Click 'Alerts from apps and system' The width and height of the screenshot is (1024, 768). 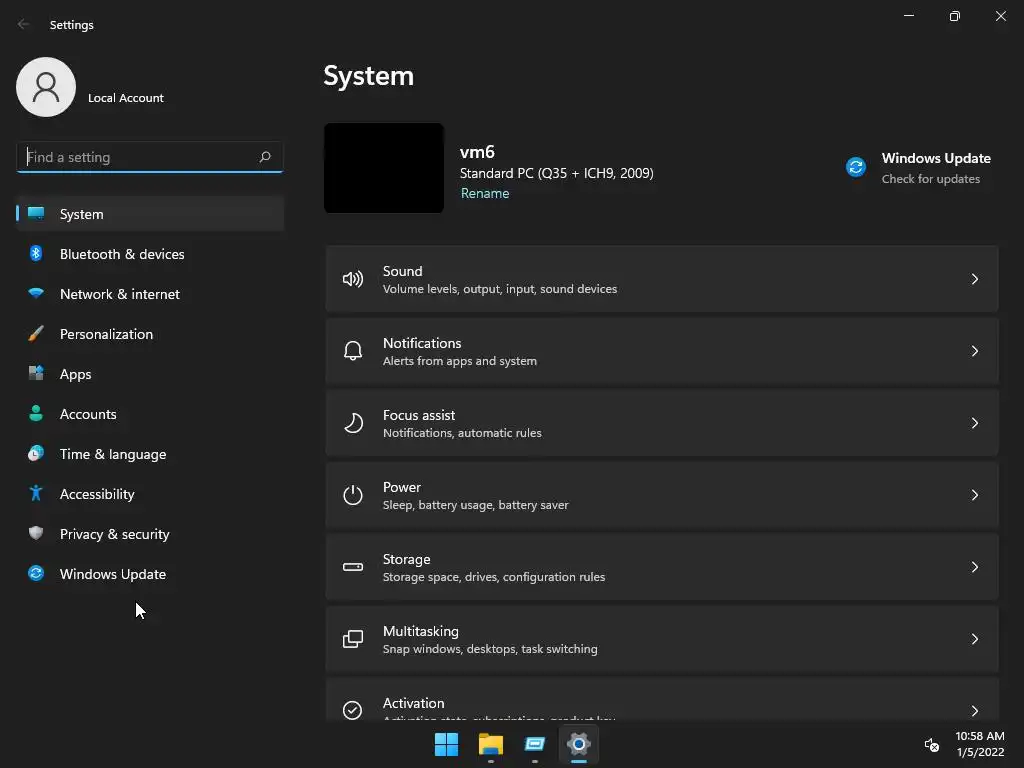click(x=460, y=361)
